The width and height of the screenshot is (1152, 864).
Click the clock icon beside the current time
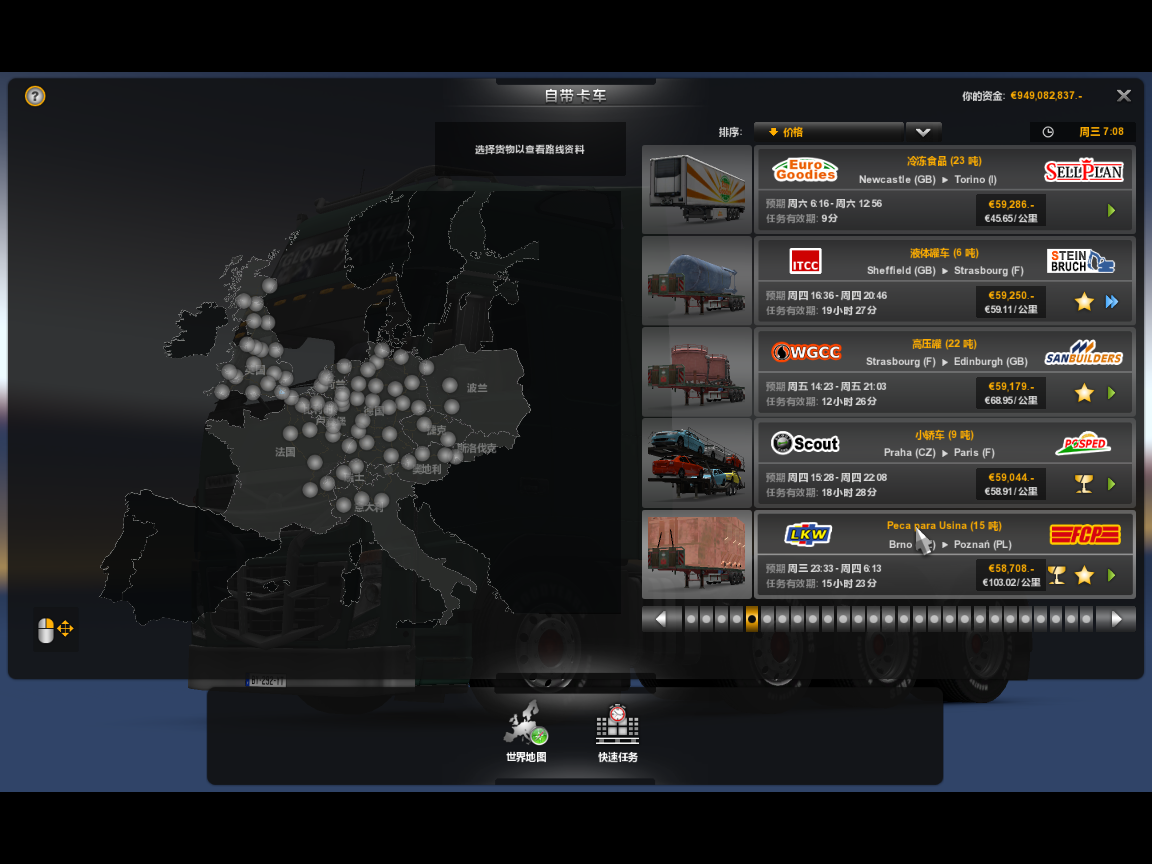[1048, 132]
